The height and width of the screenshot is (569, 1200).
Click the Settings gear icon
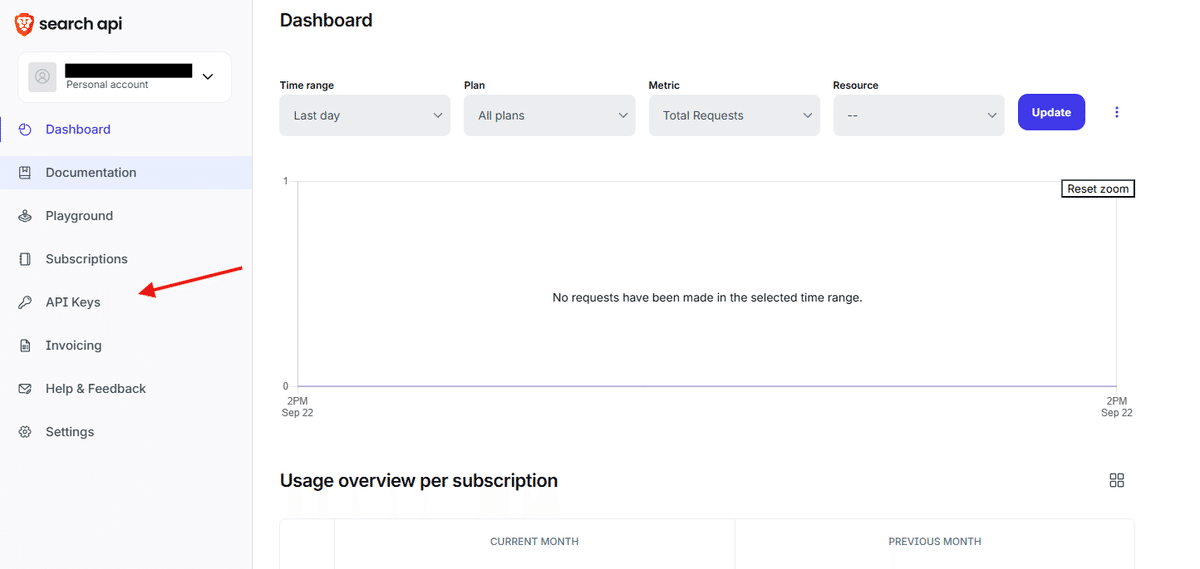(x=25, y=432)
